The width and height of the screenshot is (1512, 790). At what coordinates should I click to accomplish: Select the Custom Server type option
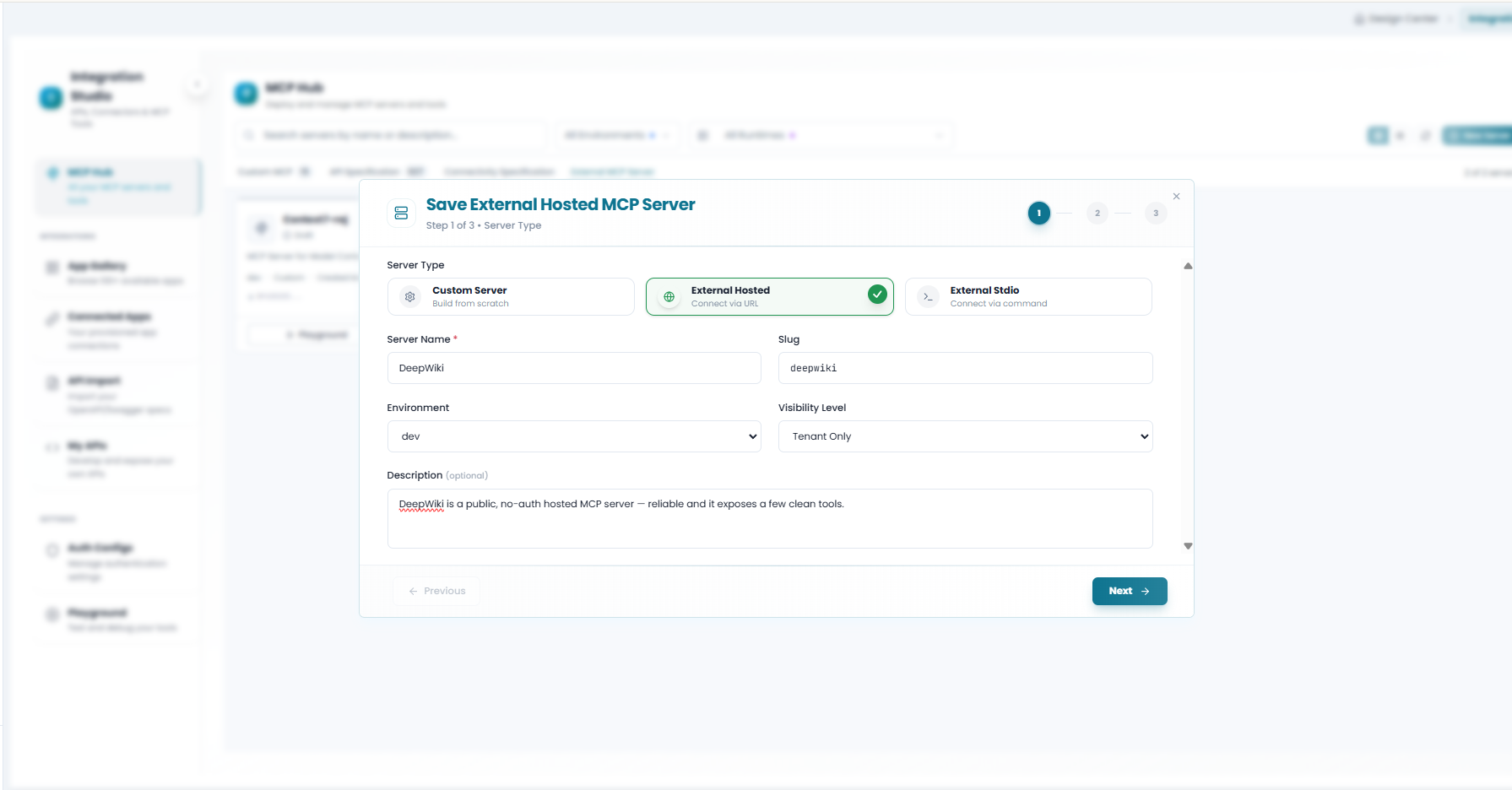(511, 297)
